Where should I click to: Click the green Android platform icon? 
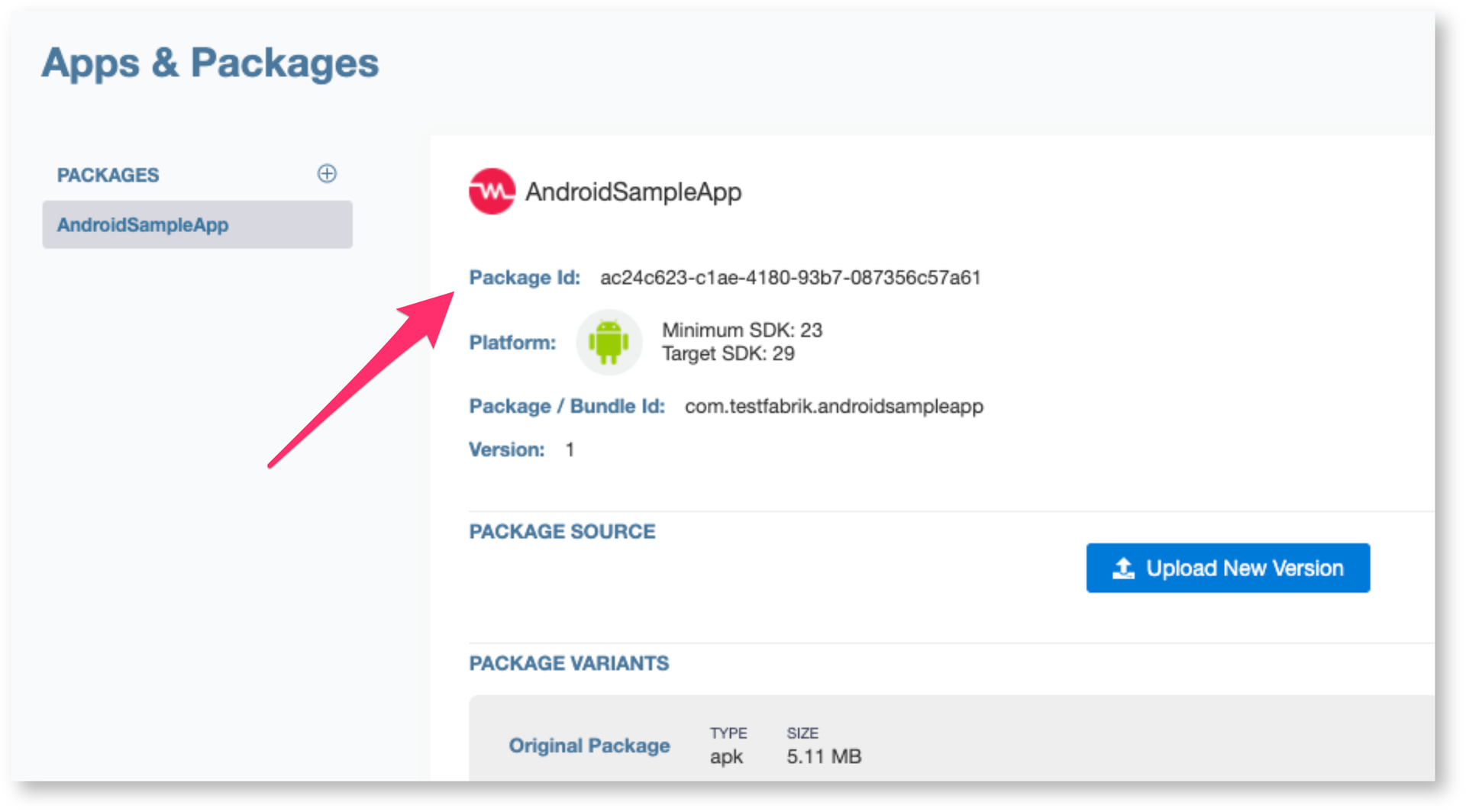click(x=609, y=342)
